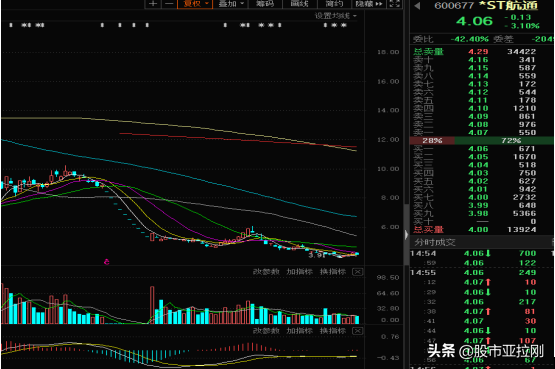The image size is (555, 369).
Task: Expand 设置均线 moving average settings
Action: coord(336,16)
